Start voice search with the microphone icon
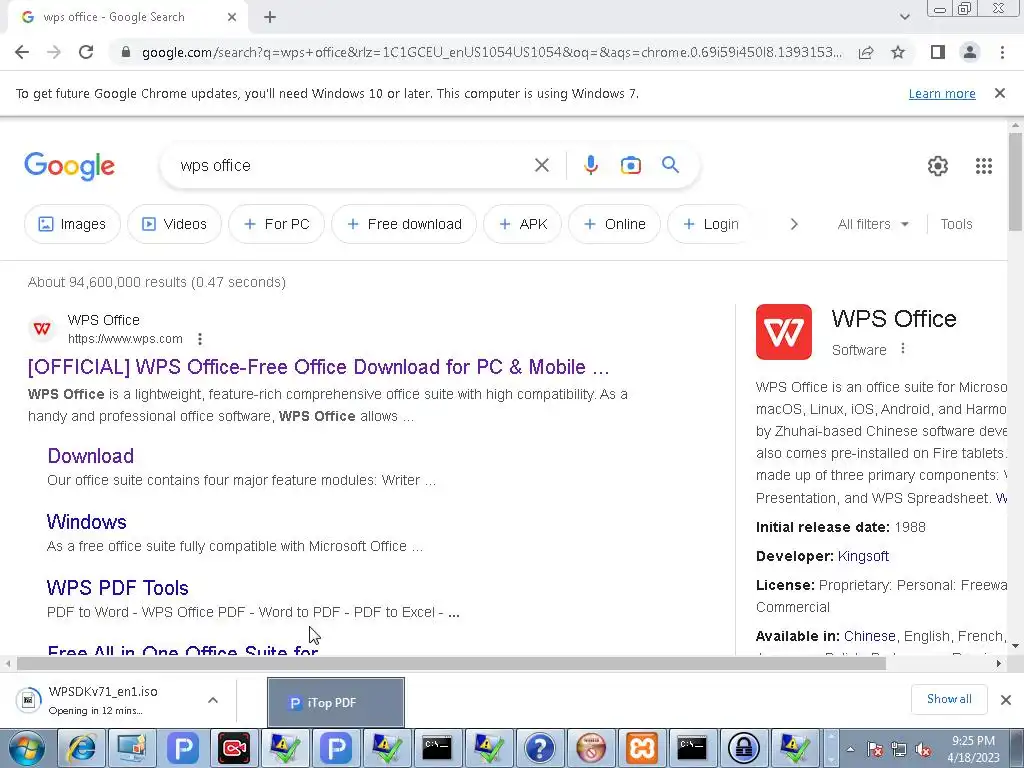Image resolution: width=1024 pixels, height=768 pixels. coord(590,165)
